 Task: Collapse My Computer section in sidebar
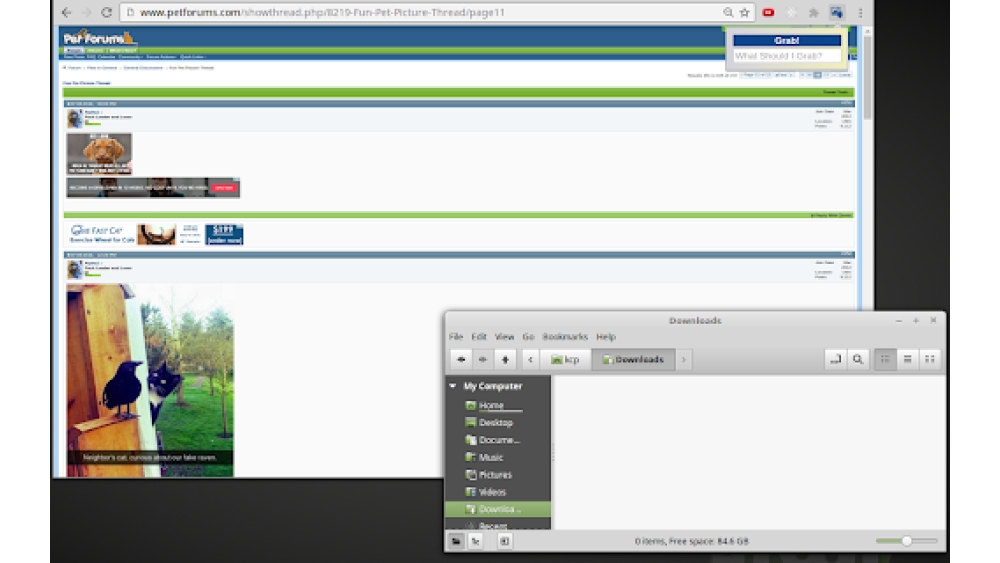click(x=453, y=386)
